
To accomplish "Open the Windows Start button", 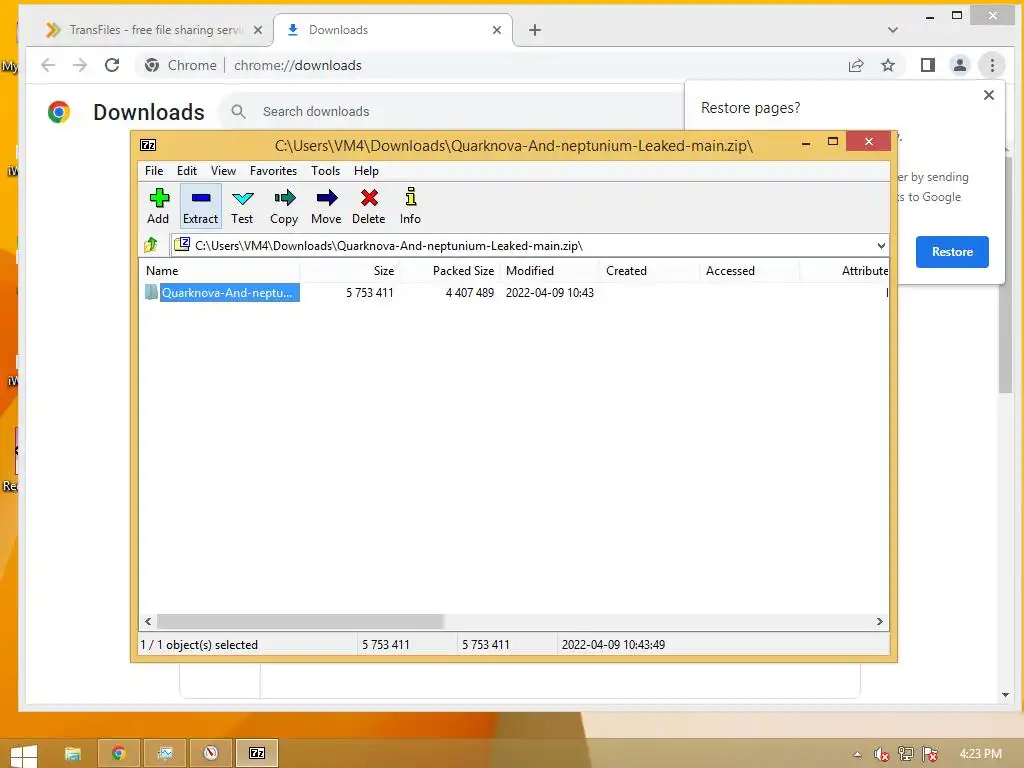I will (24, 755).
